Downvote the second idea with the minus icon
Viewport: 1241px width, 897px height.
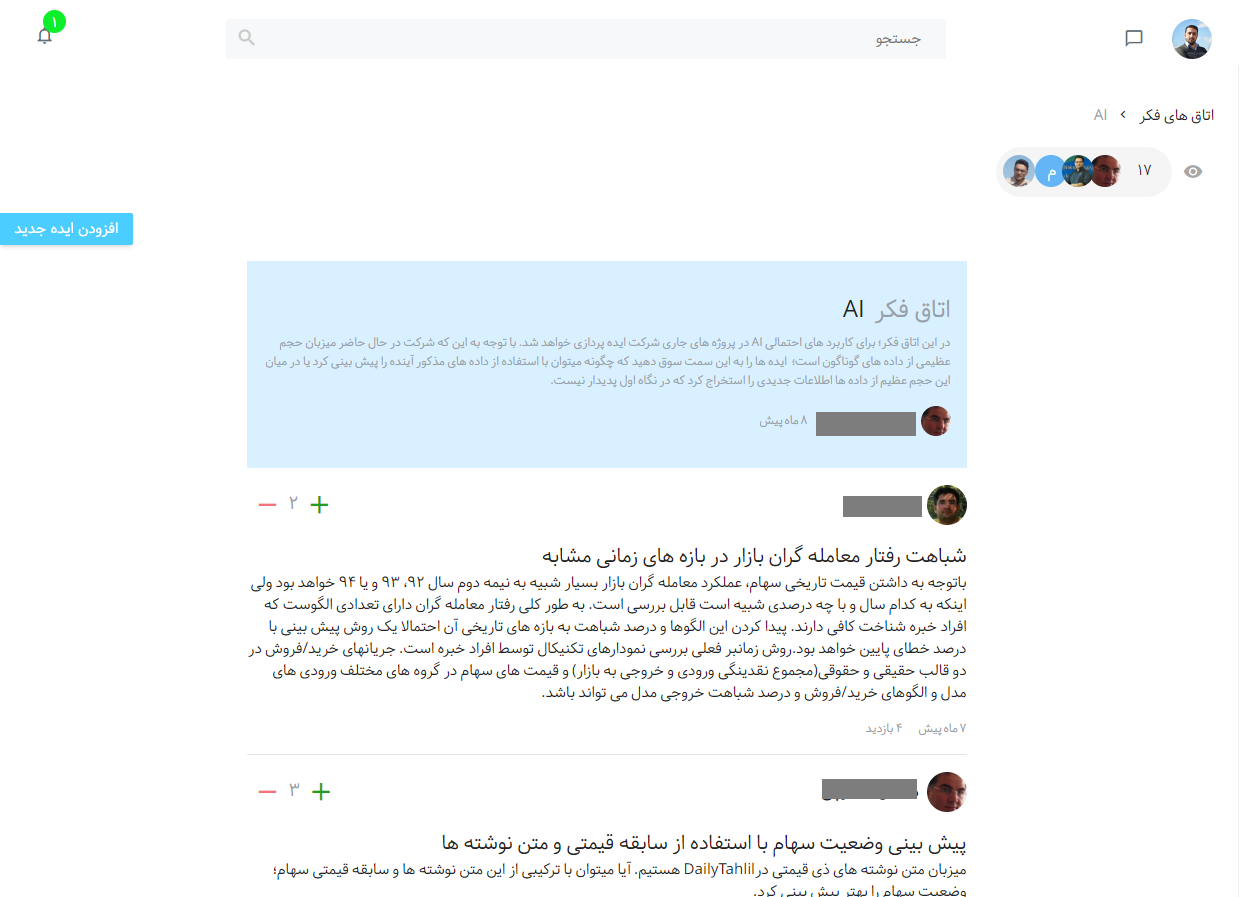[267, 791]
